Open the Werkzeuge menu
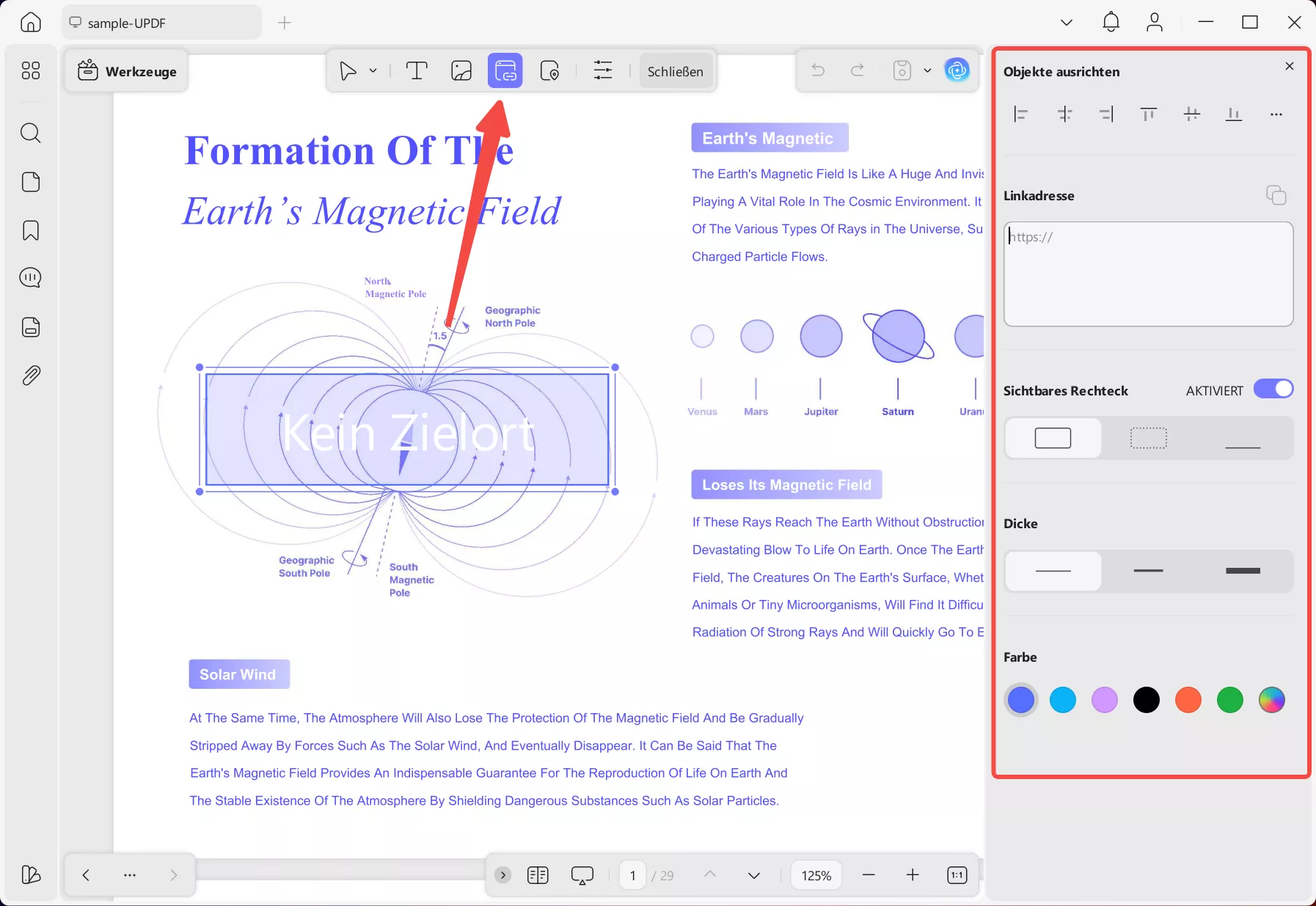The image size is (1316, 906). tap(127, 71)
